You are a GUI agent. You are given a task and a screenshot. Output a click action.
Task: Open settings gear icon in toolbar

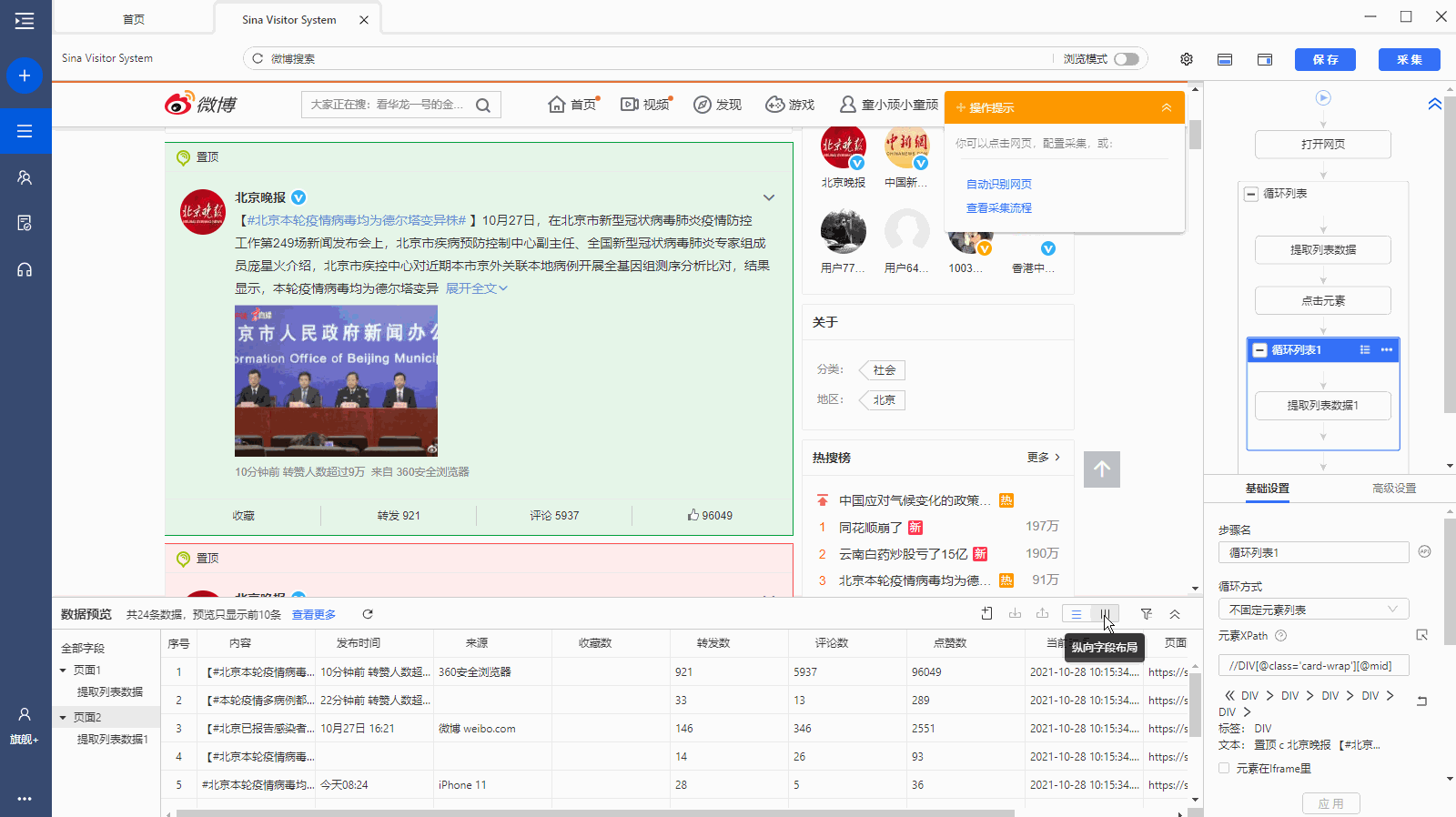[1187, 59]
